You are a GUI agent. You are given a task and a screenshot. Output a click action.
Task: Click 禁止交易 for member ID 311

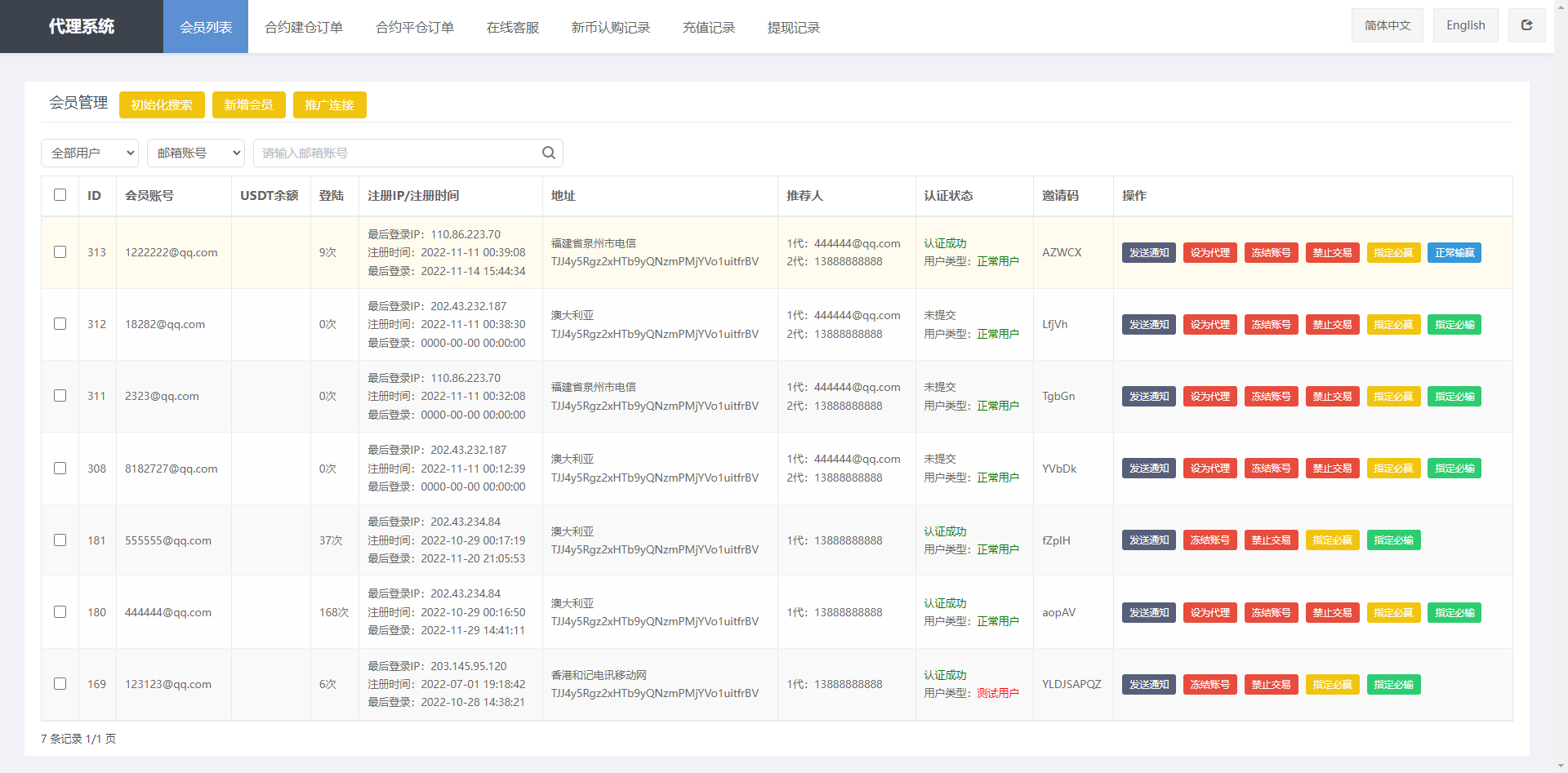1333,396
